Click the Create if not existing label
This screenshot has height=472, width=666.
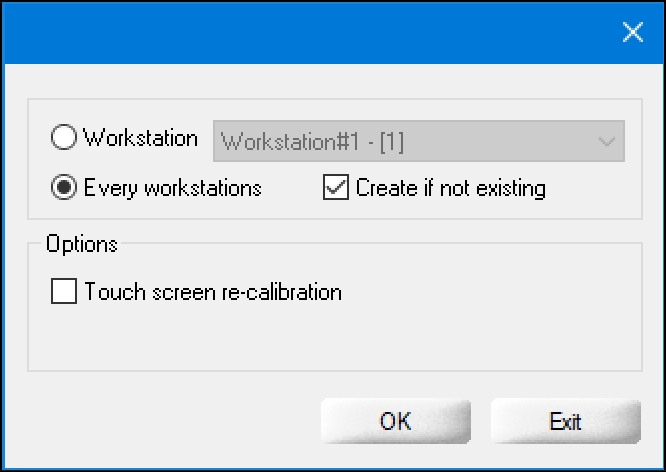pyautogui.click(x=450, y=188)
